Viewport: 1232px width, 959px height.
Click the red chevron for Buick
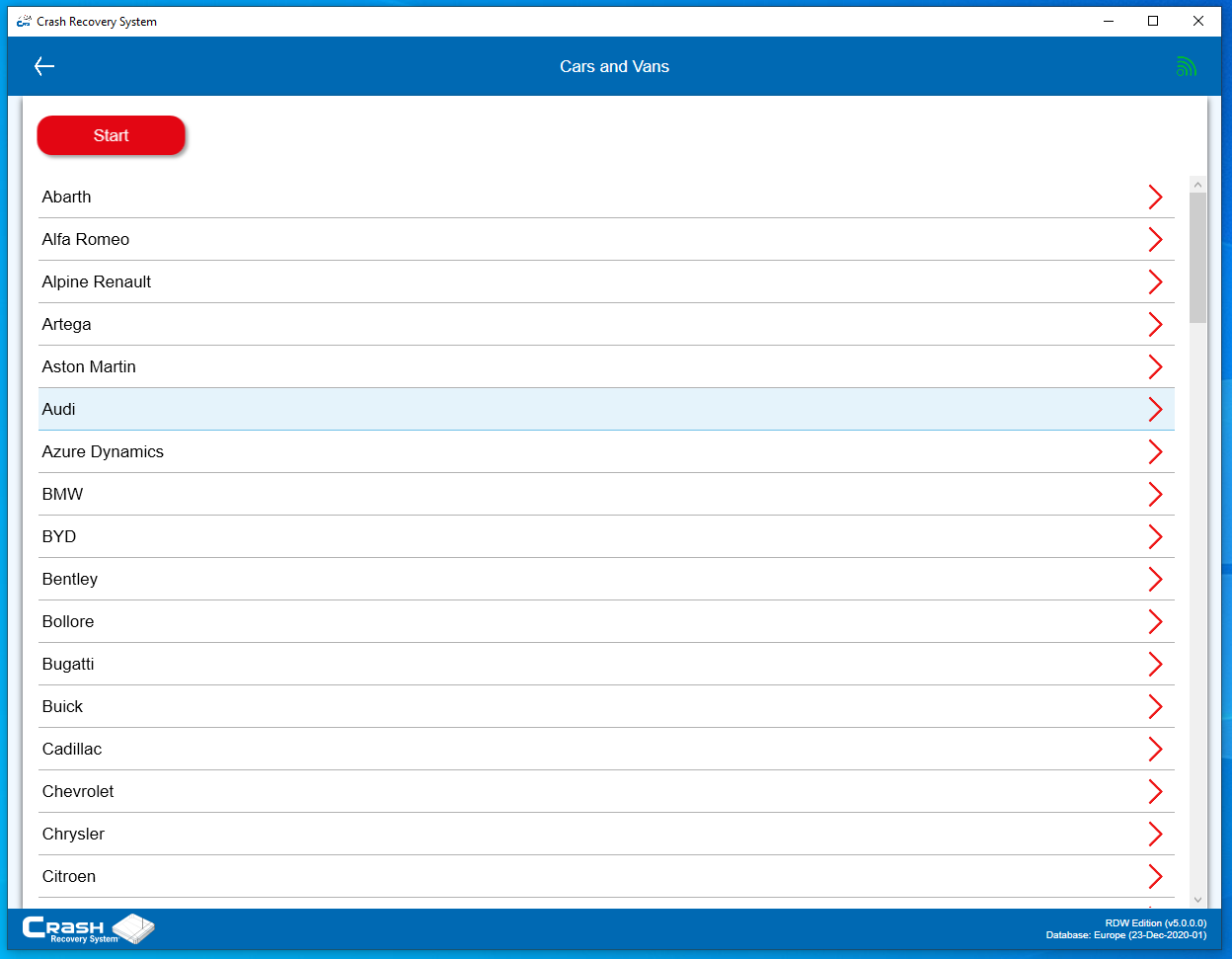[x=1155, y=706]
